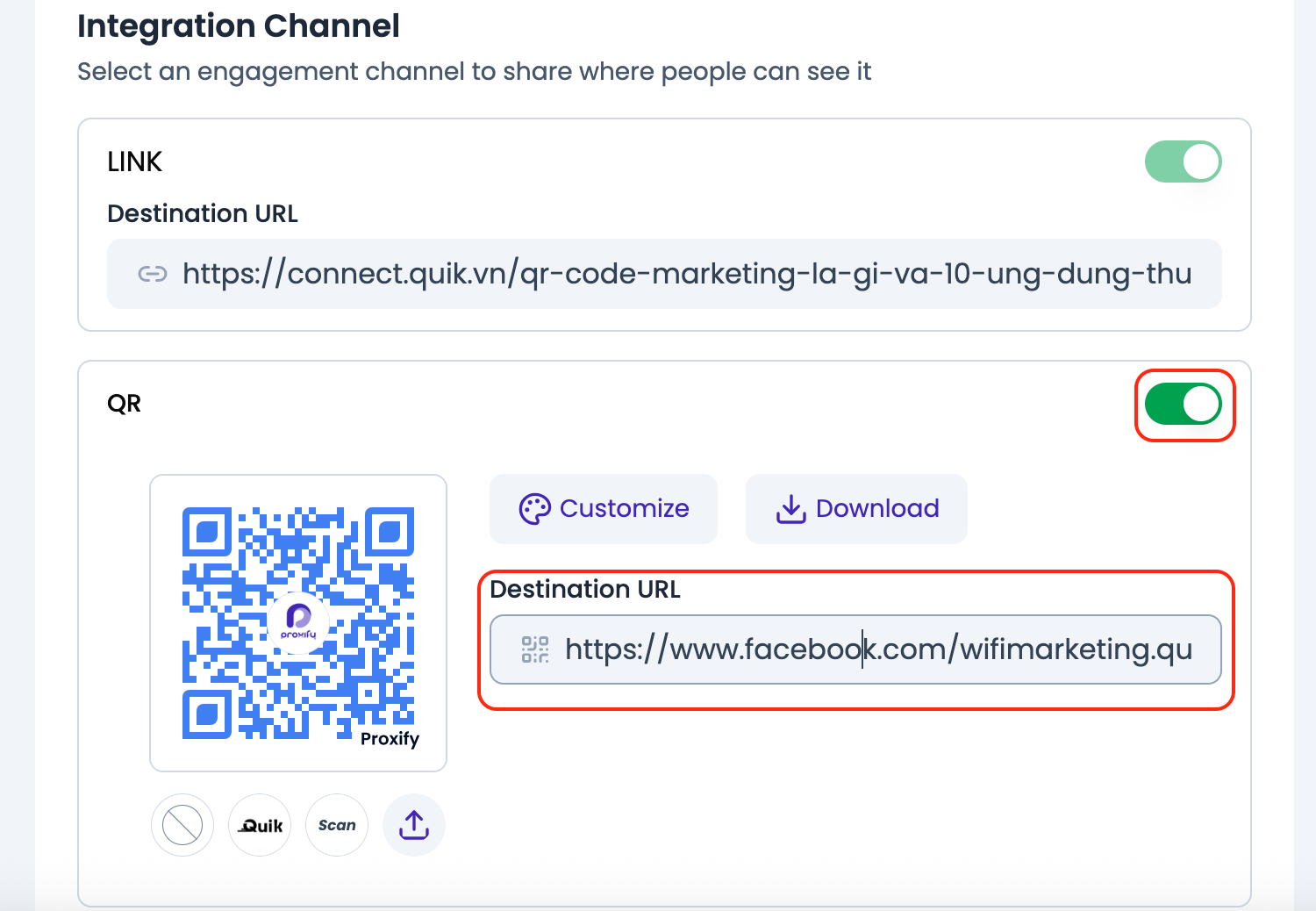Turn off the QR channel toggle
The width and height of the screenshot is (1316, 911).
pos(1184,404)
